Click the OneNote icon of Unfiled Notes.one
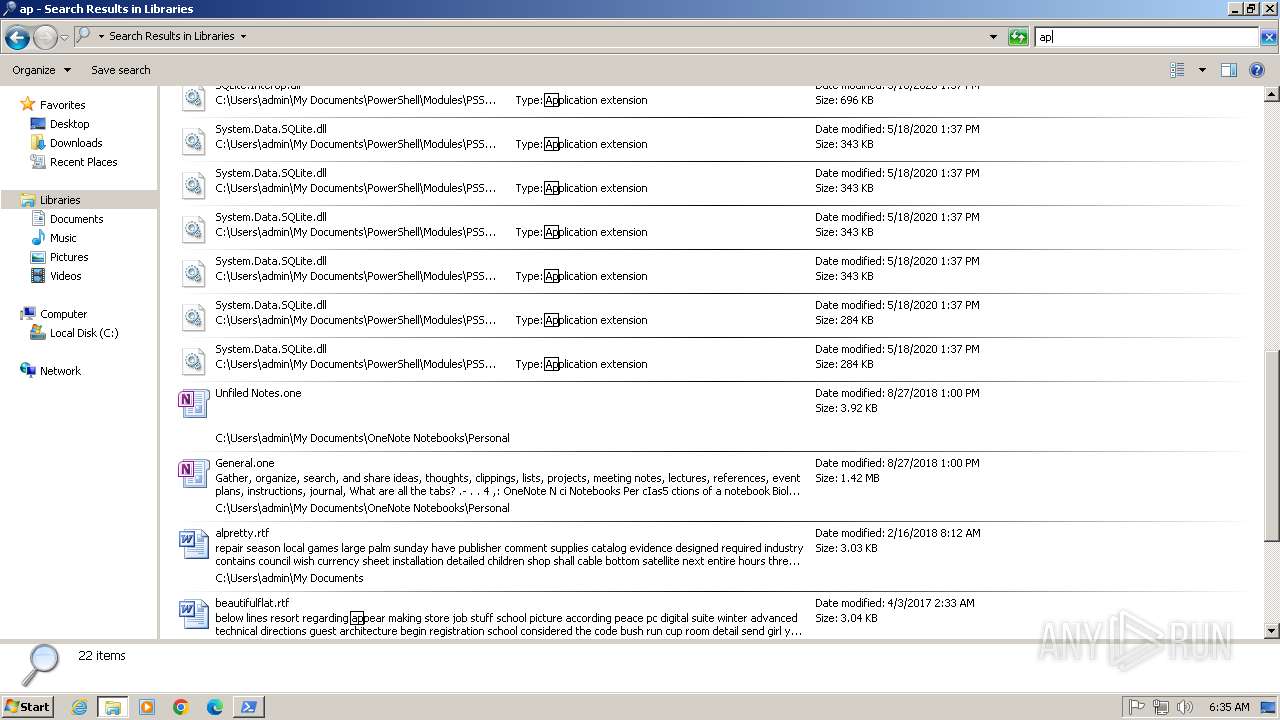The image size is (1280, 720). 193,404
